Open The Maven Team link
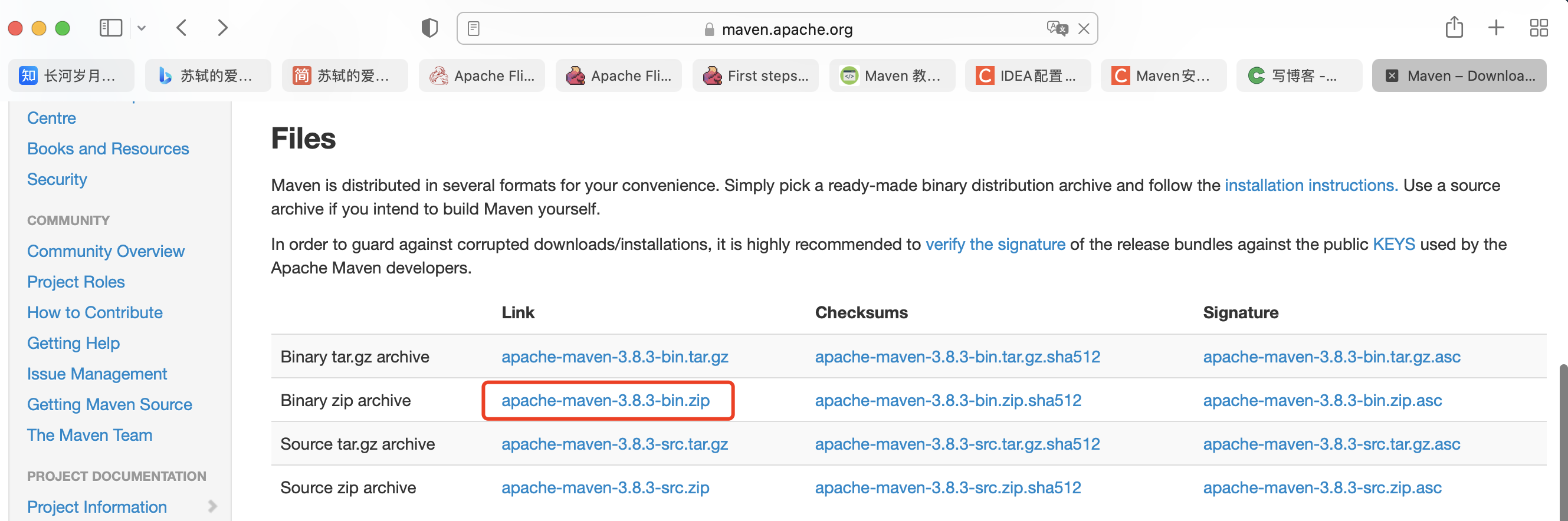This screenshot has width=1568, height=521. click(x=90, y=436)
